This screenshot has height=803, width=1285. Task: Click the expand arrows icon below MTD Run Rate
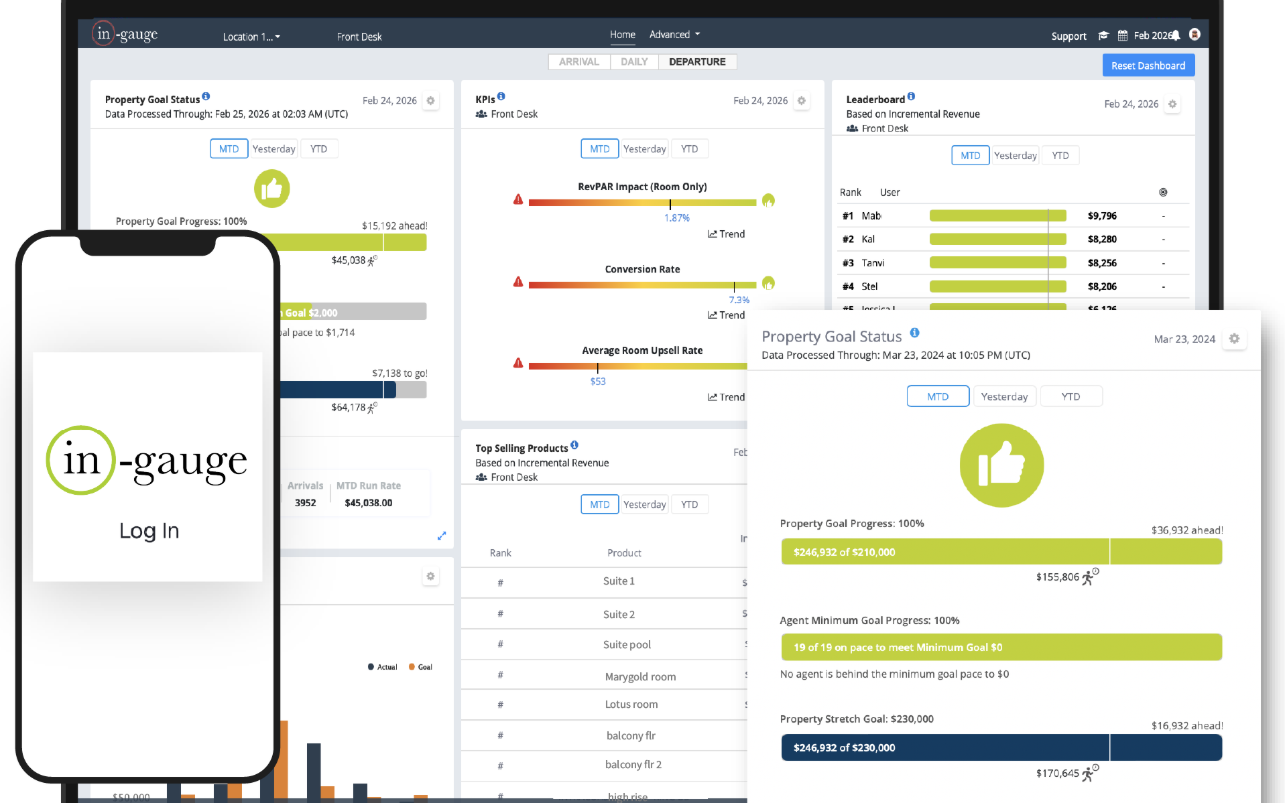442,536
